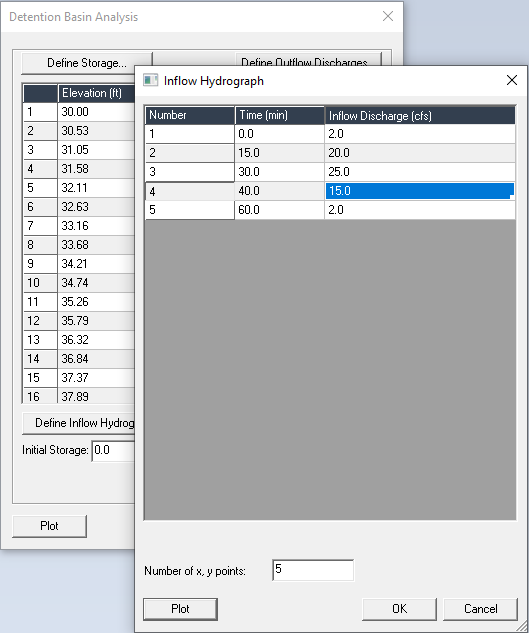Cancel the Inflow Hydrograph dialog

[x=481, y=609]
